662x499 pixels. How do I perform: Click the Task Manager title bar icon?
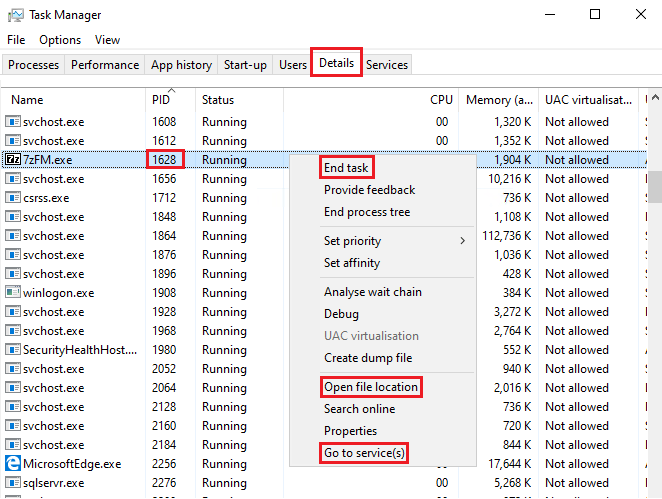pyautogui.click(x=14, y=15)
